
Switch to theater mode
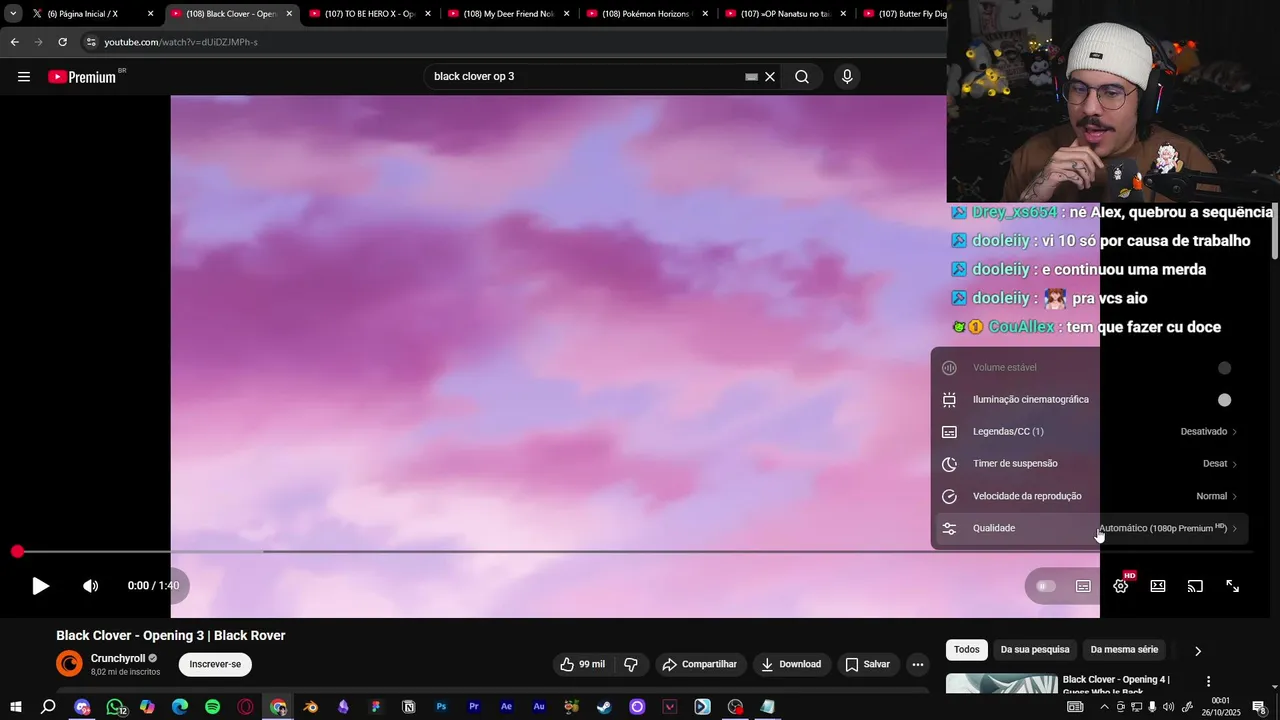1158,586
